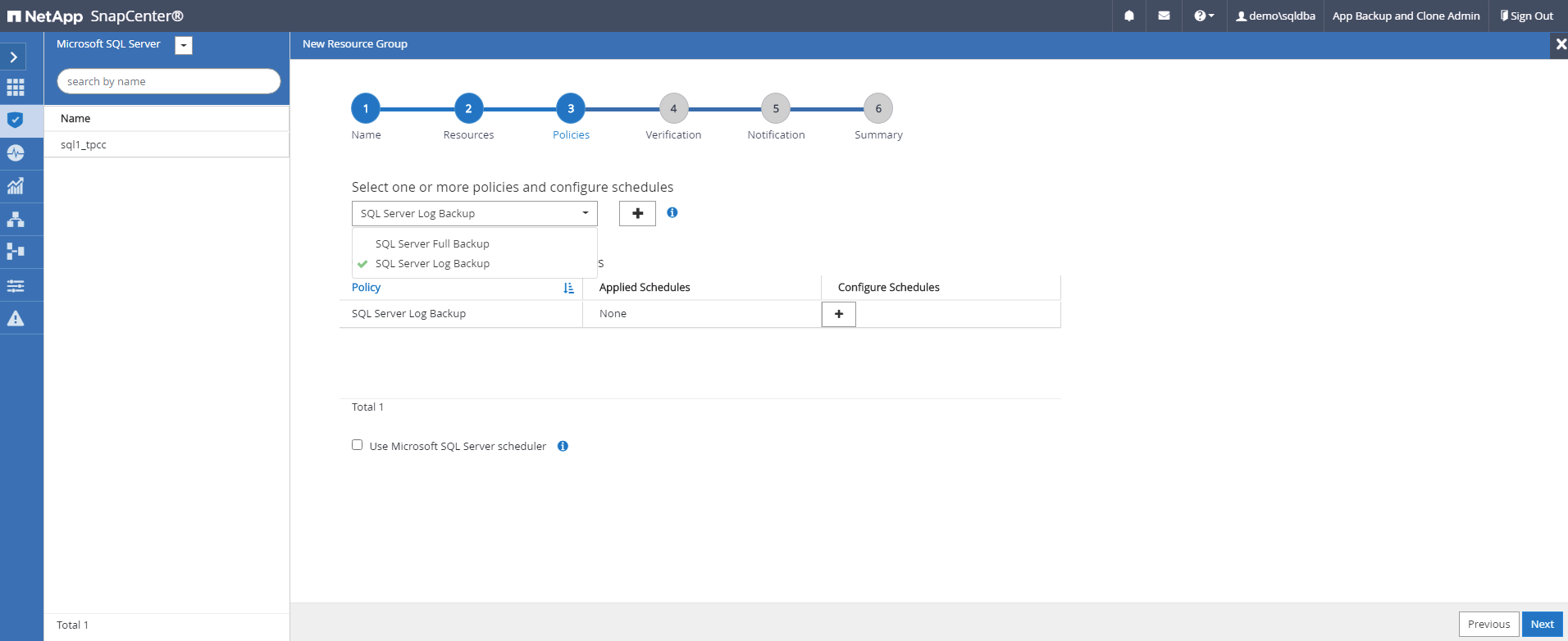Open the notifications bell icon
The image size is (1568, 641).
click(1129, 16)
